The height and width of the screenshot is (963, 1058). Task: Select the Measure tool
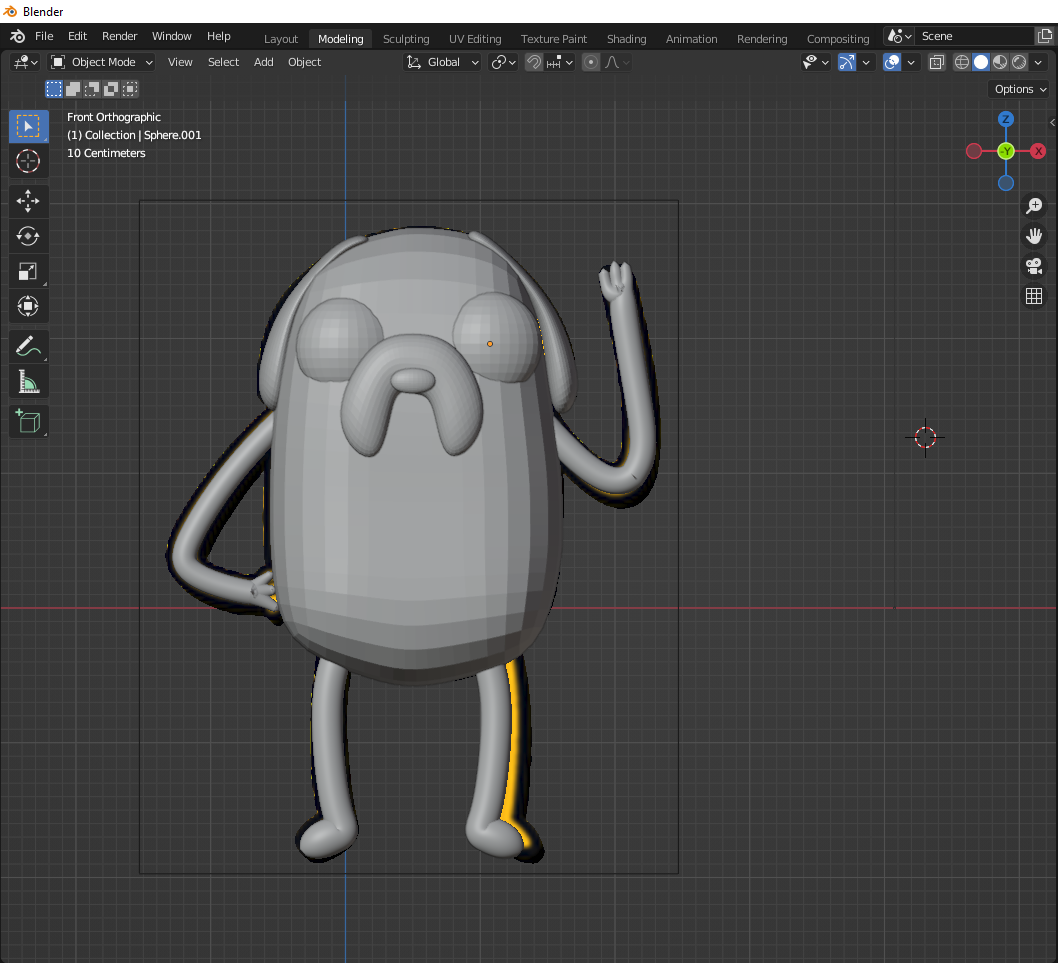click(x=28, y=381)
